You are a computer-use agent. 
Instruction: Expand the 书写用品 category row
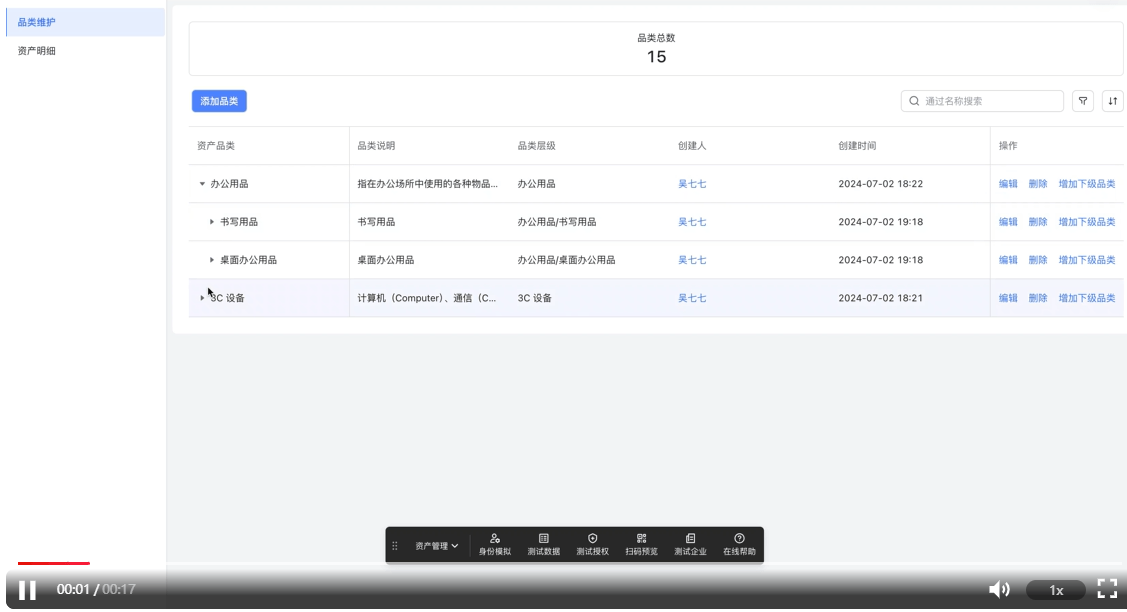(211, 221)
